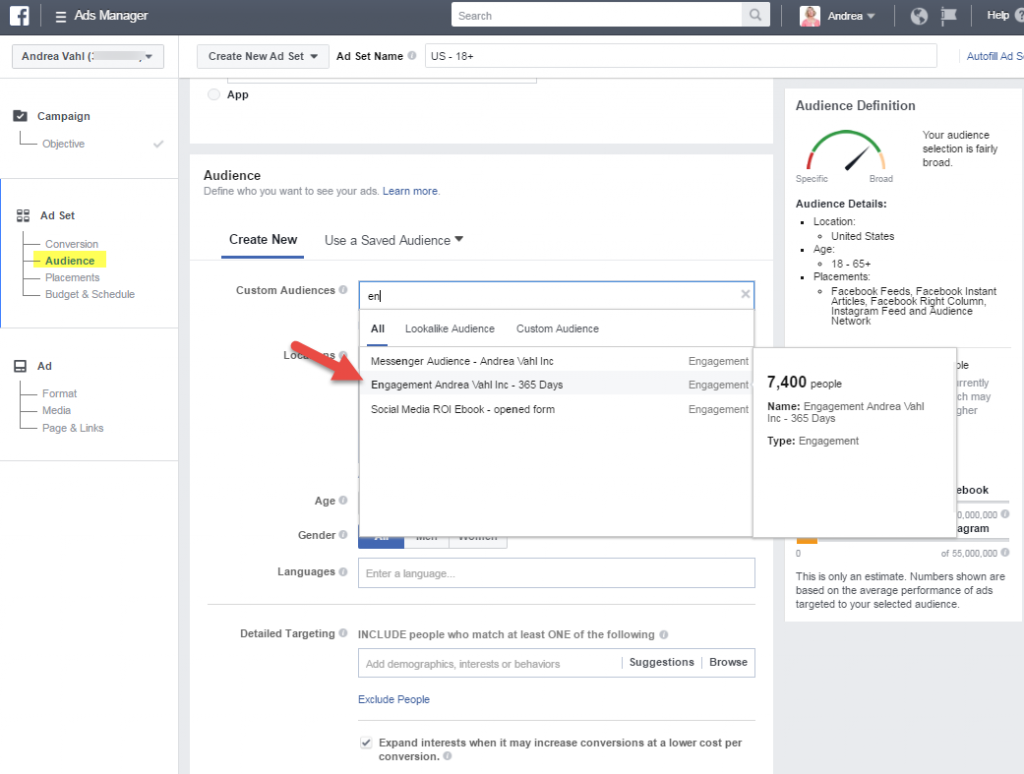Select Custom Audience filter tab
This screenshot has width=1024, height=774.
[557, 329]
